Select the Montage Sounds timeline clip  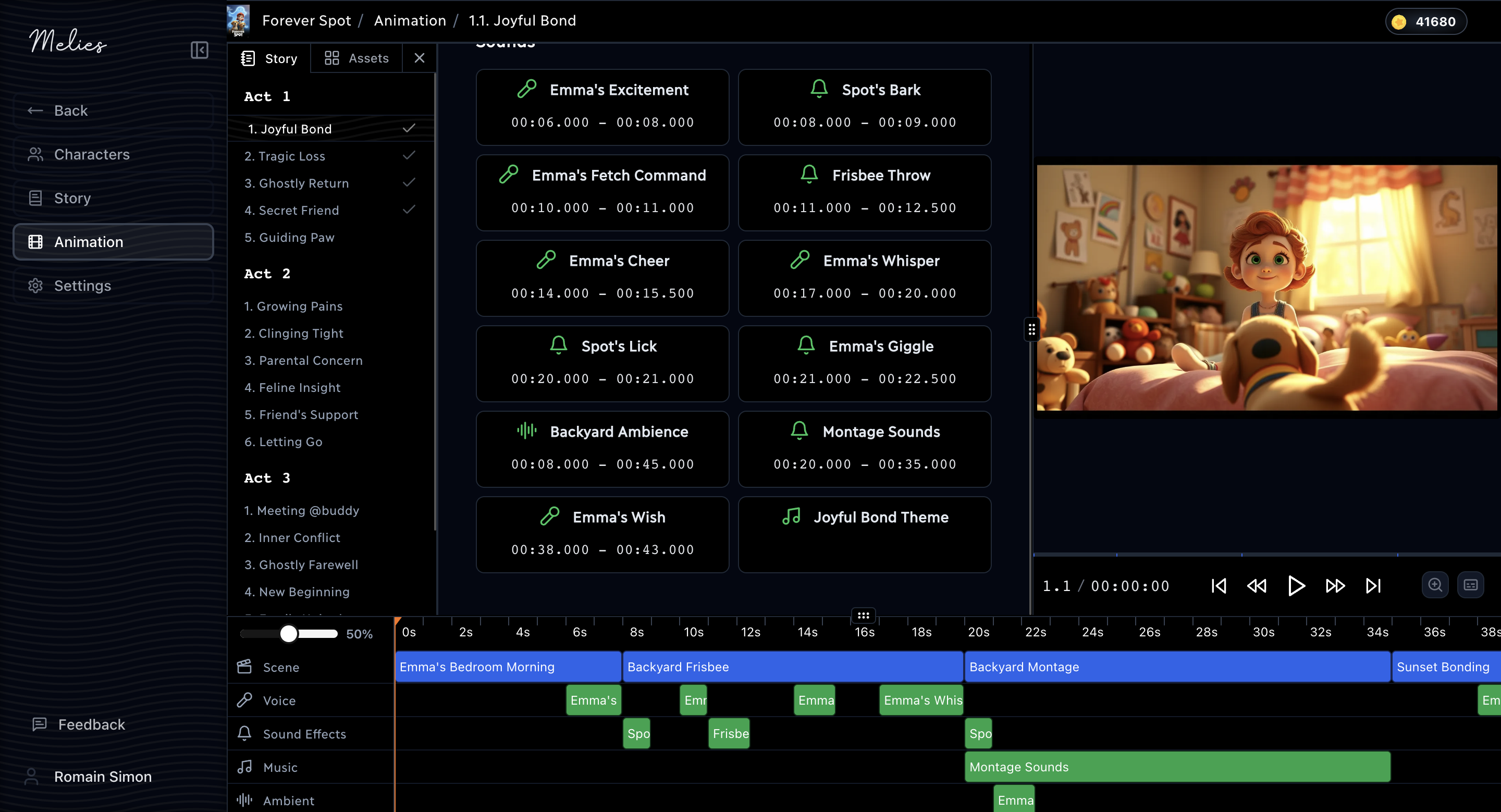(x=1178, y=767)
